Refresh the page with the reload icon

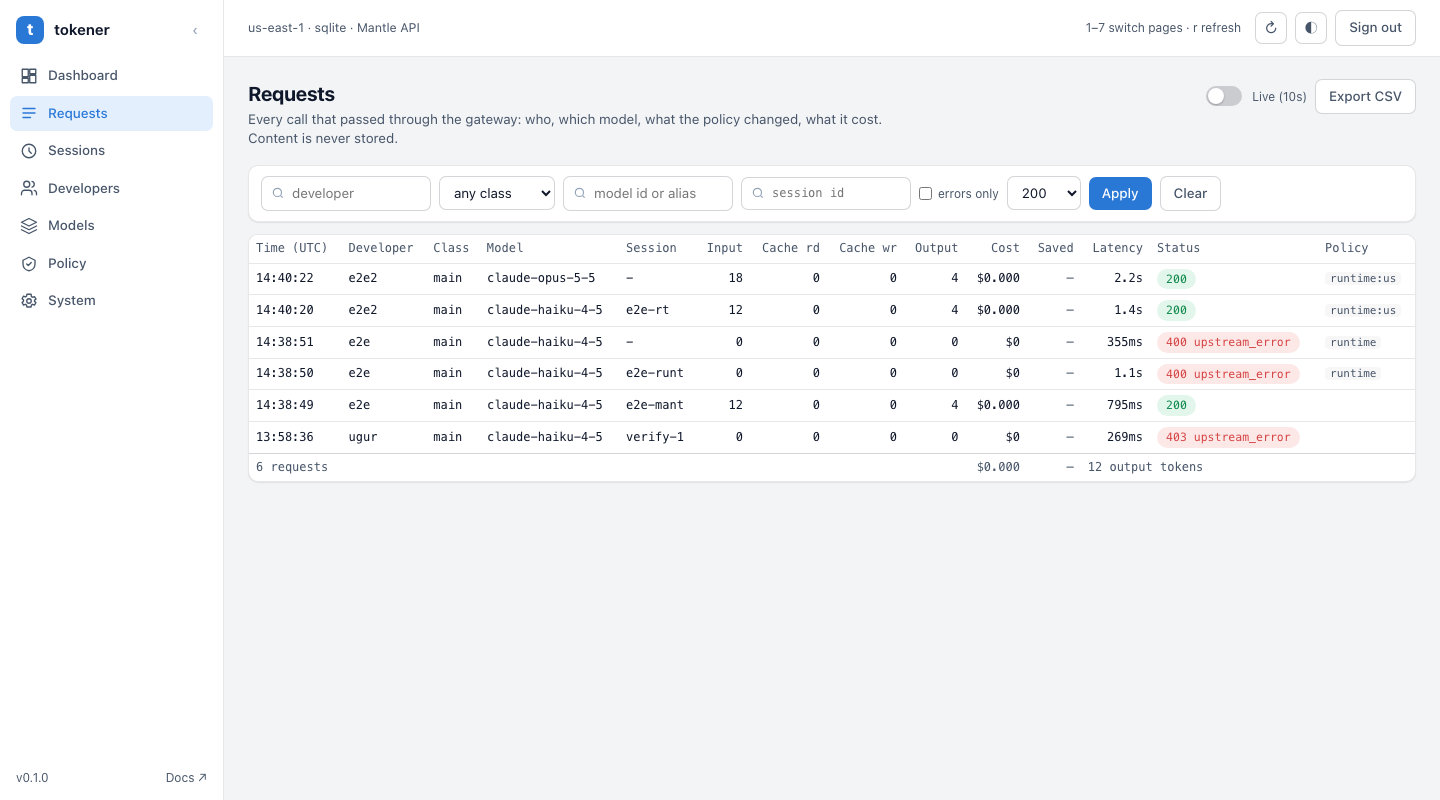(x=1271, y=28)
